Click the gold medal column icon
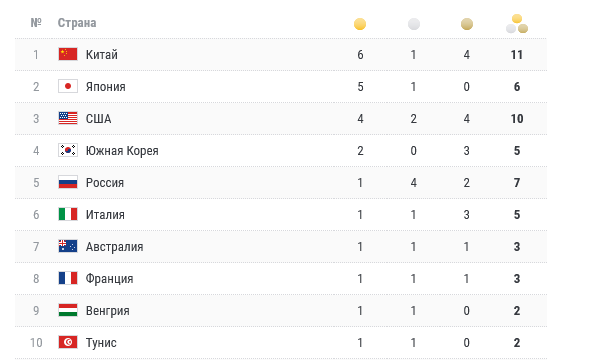The width and height of the screenshot is (595, 360). pos(360,24)
